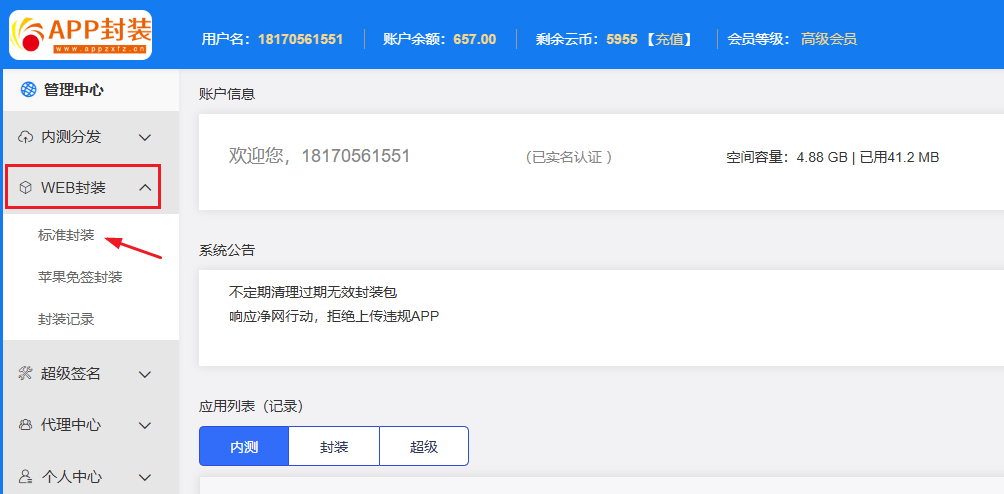
Task: Select the 内测 tab
Action: point(244,447)
